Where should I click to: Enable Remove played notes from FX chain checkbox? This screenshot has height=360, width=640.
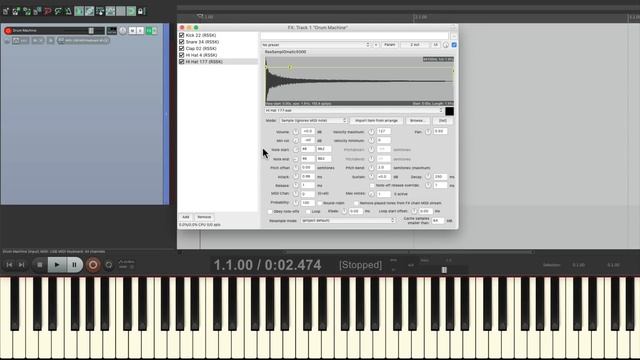coord(356,203)
